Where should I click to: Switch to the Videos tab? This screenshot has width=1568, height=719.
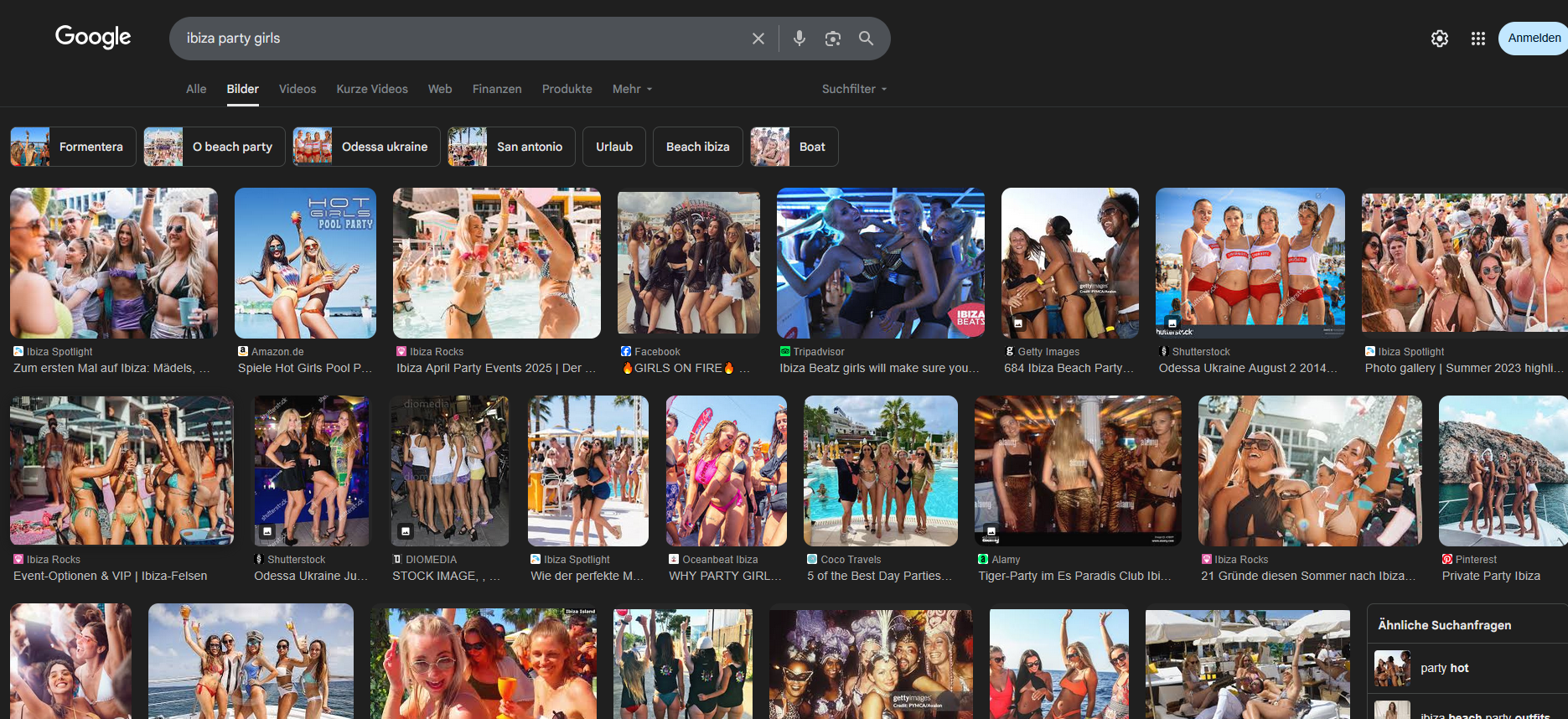(x=298, y=89)
